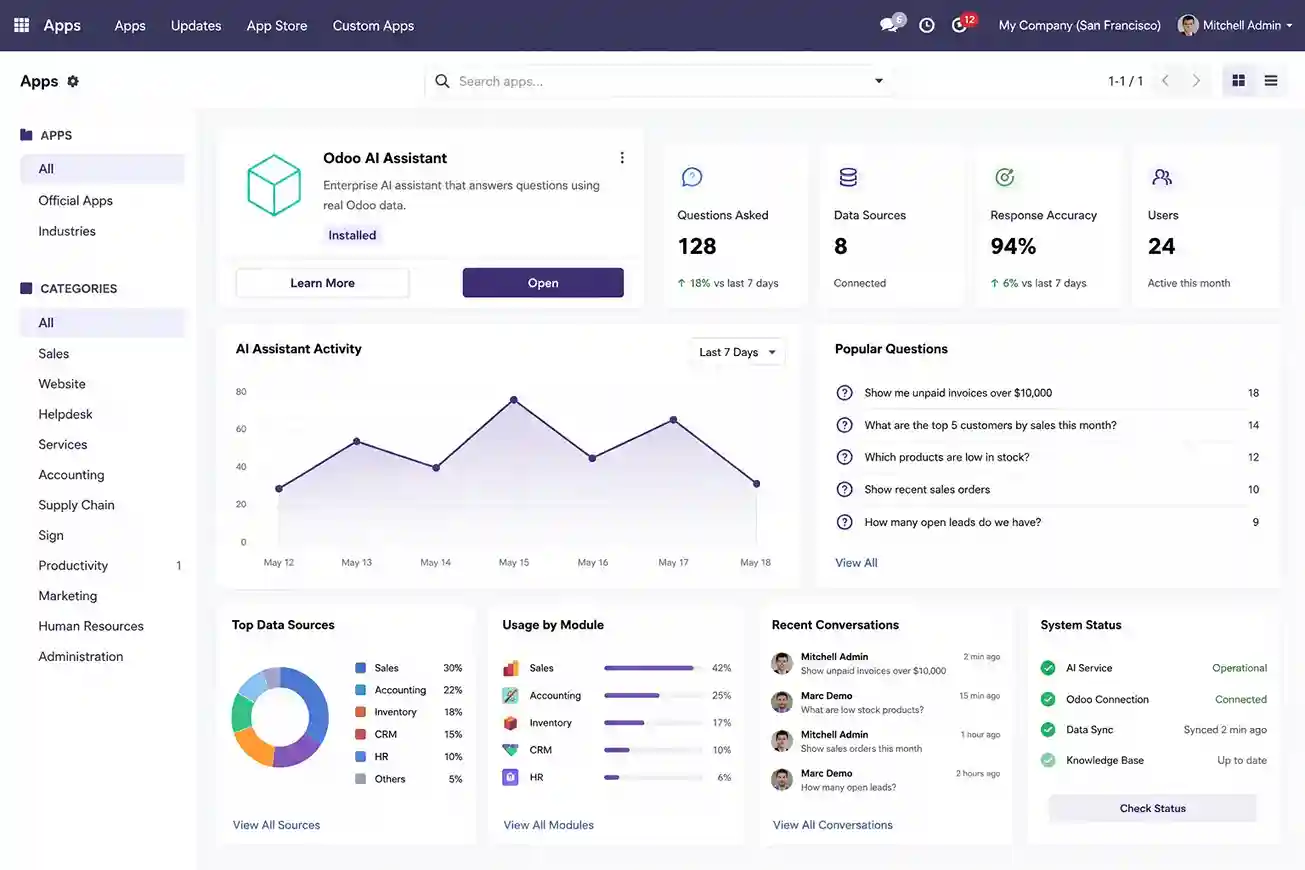The width and height of the screenshot is (1305, 870).
Task: Click the search magnifier icon
Action: pyautogui.click(x=442, y=81)
